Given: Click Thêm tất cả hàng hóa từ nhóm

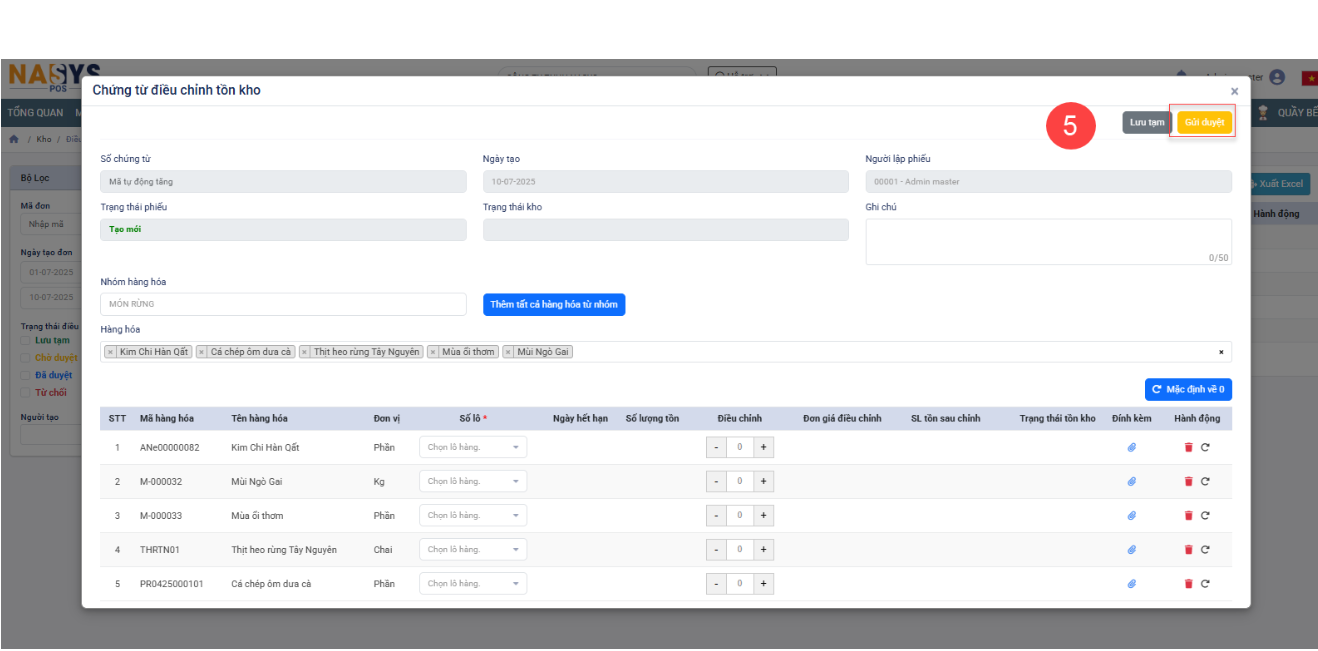Looking at the screenshot, I should pos(553,304).
